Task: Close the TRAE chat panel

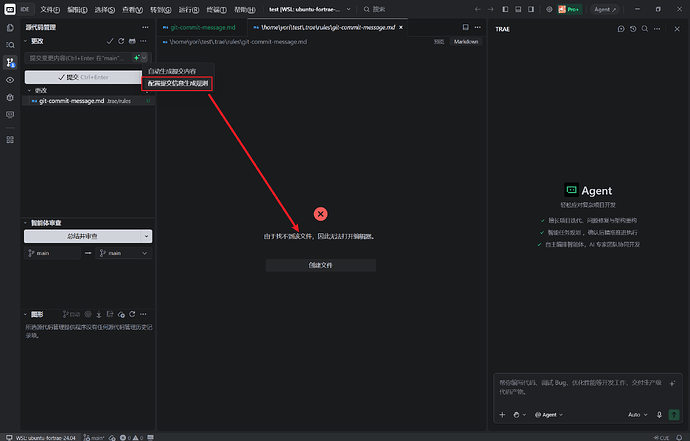Action: pyautogui.click(x=677, y=29)
